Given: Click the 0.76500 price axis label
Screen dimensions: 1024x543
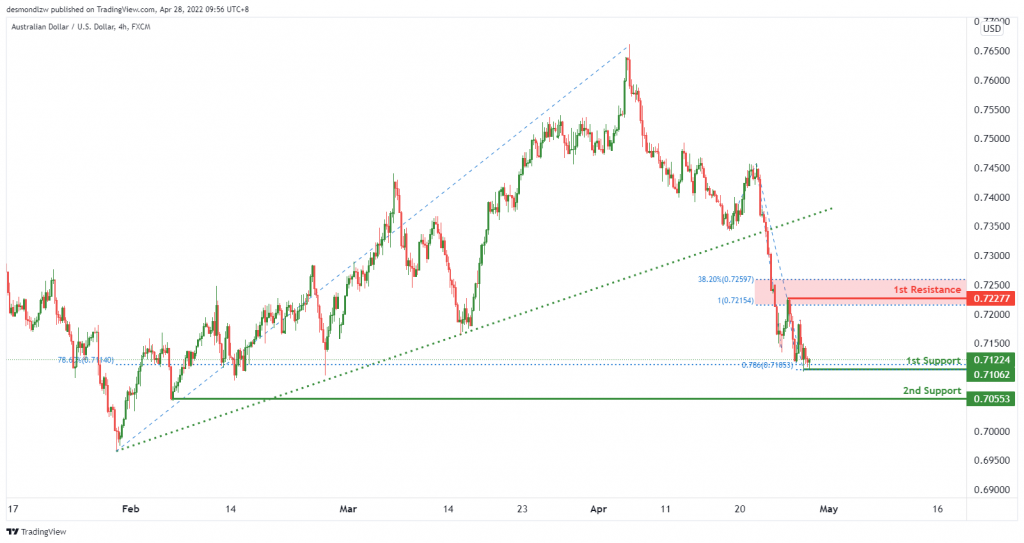Looking at the screenshot, I should point(991,51).
